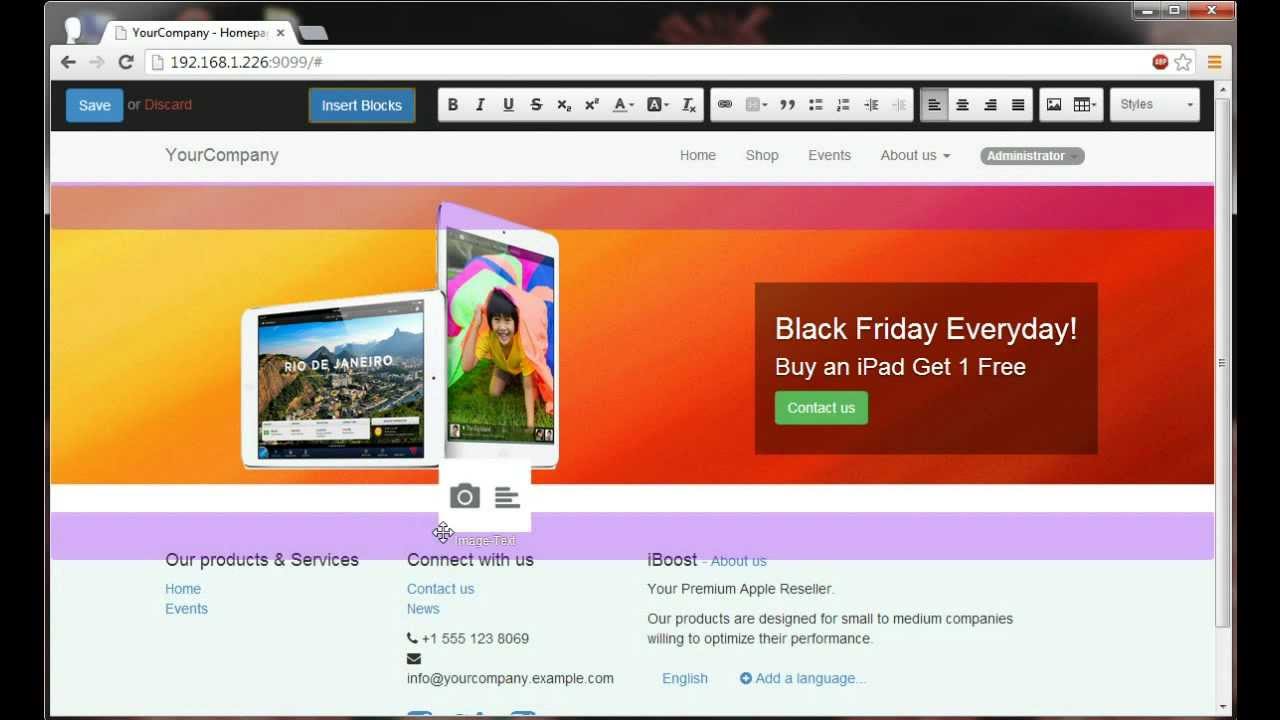Select the YourCompany - Homepage tab
Image resolution: width=1280 pixels, height=720 pixels.
(x=200, y=33)
